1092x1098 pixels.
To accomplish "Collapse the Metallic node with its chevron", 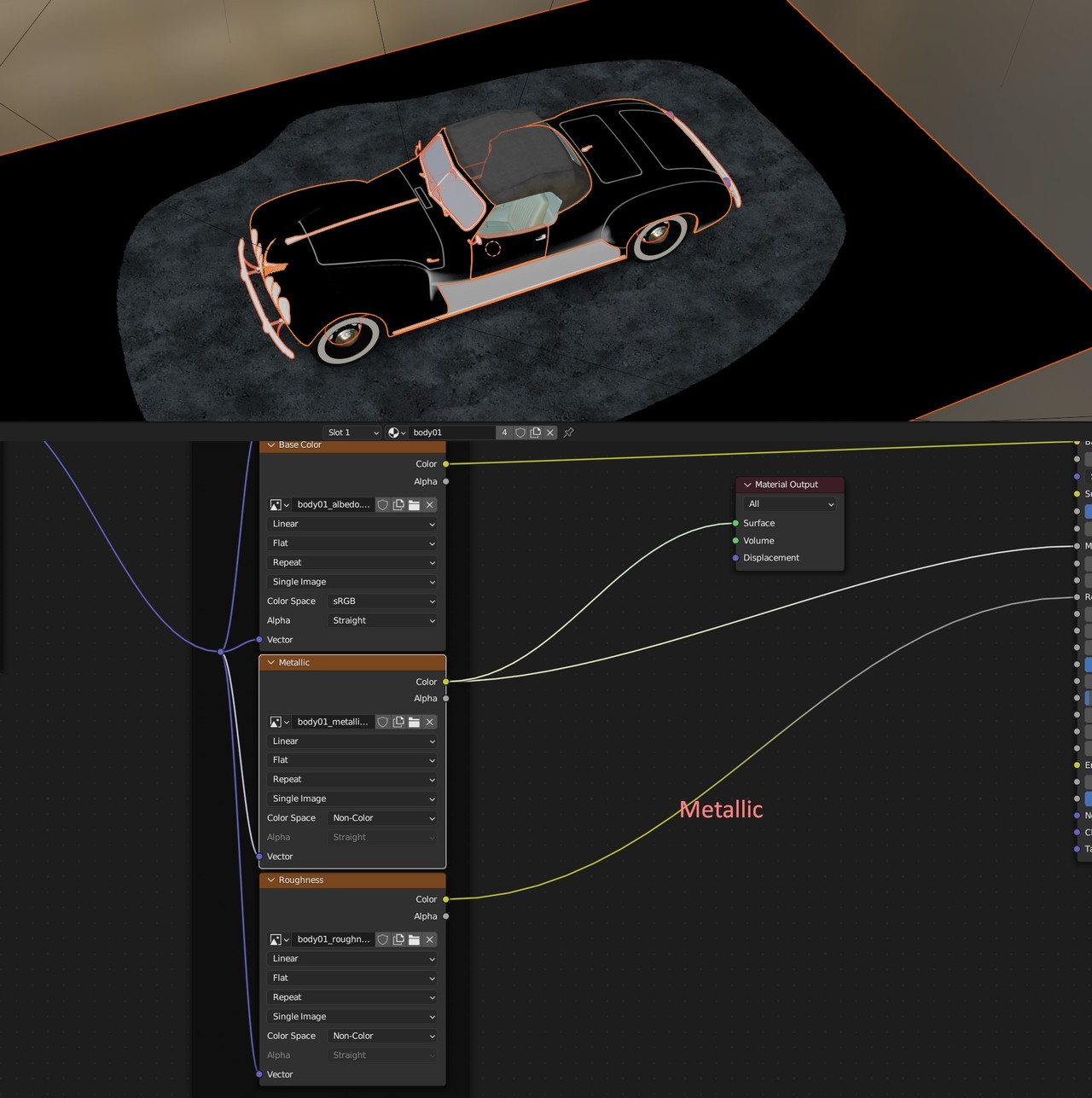I will coord(271,663).
